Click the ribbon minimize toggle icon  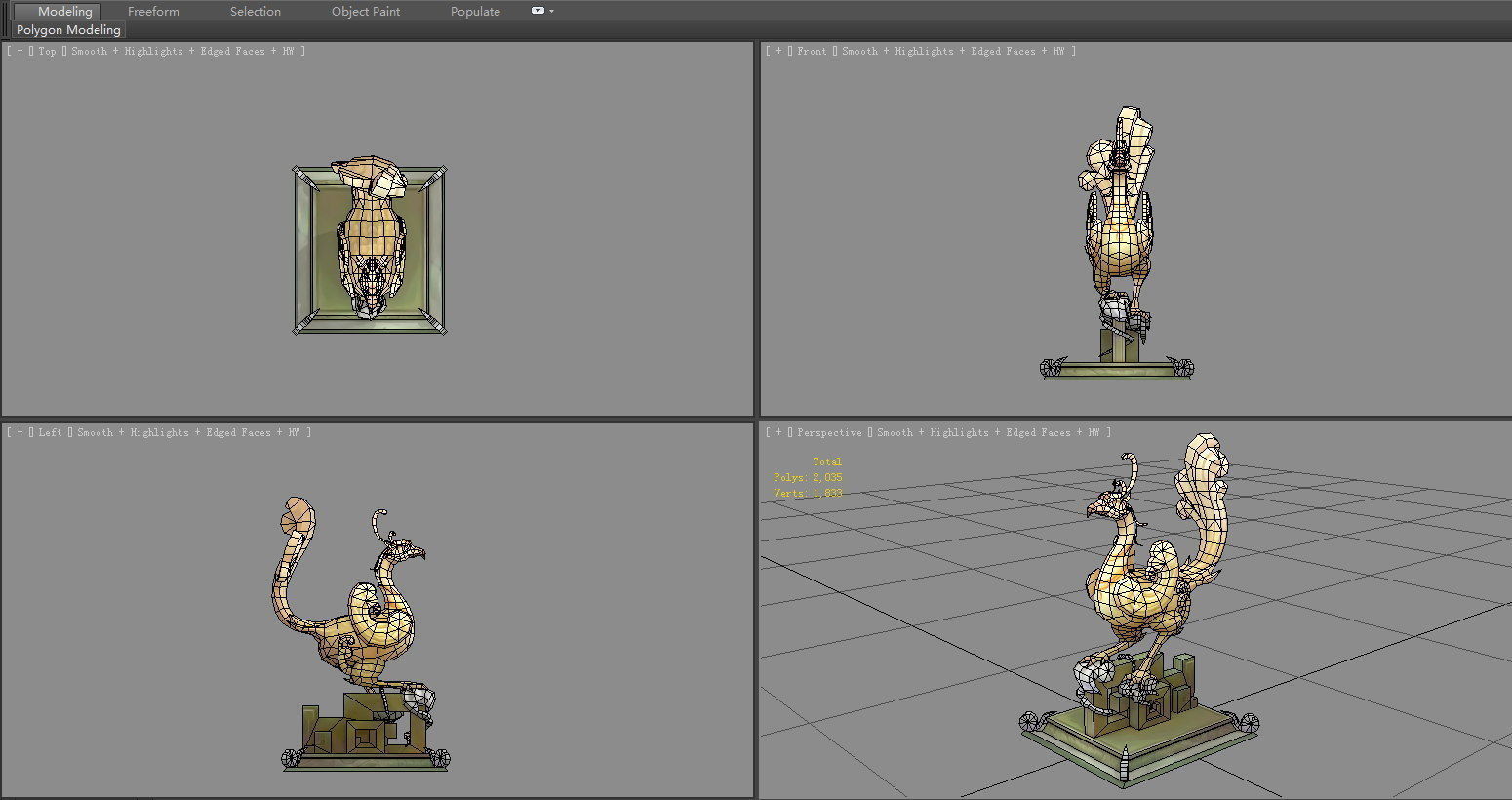pos(537,11)
